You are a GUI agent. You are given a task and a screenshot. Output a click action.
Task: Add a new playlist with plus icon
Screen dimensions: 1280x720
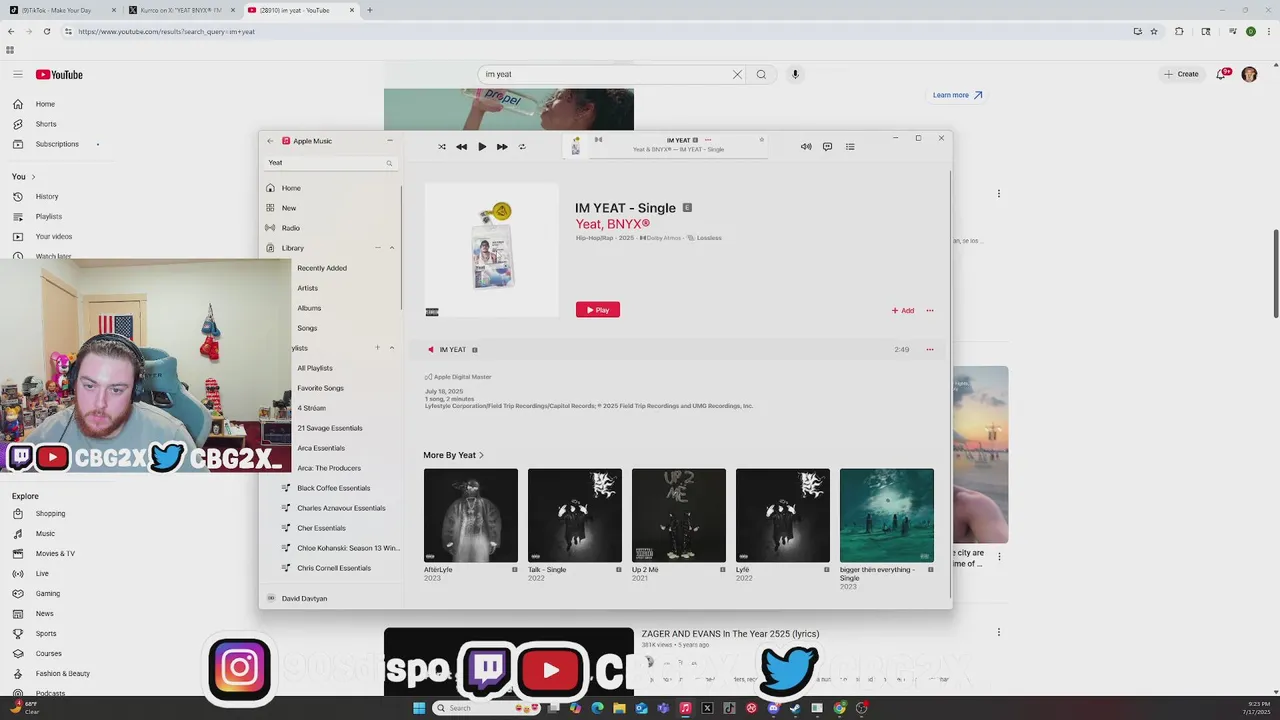click(377, 348)
